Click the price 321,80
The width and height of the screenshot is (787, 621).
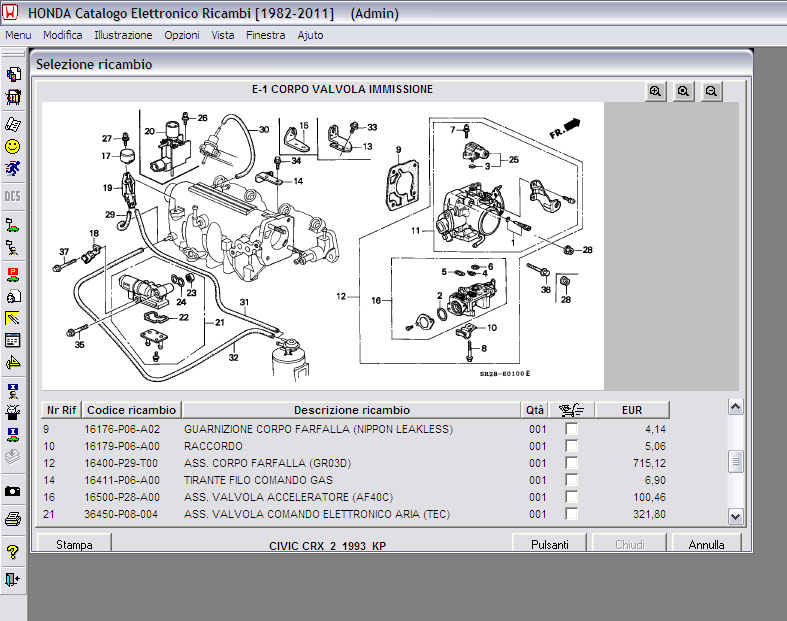(x=649, y=514)
